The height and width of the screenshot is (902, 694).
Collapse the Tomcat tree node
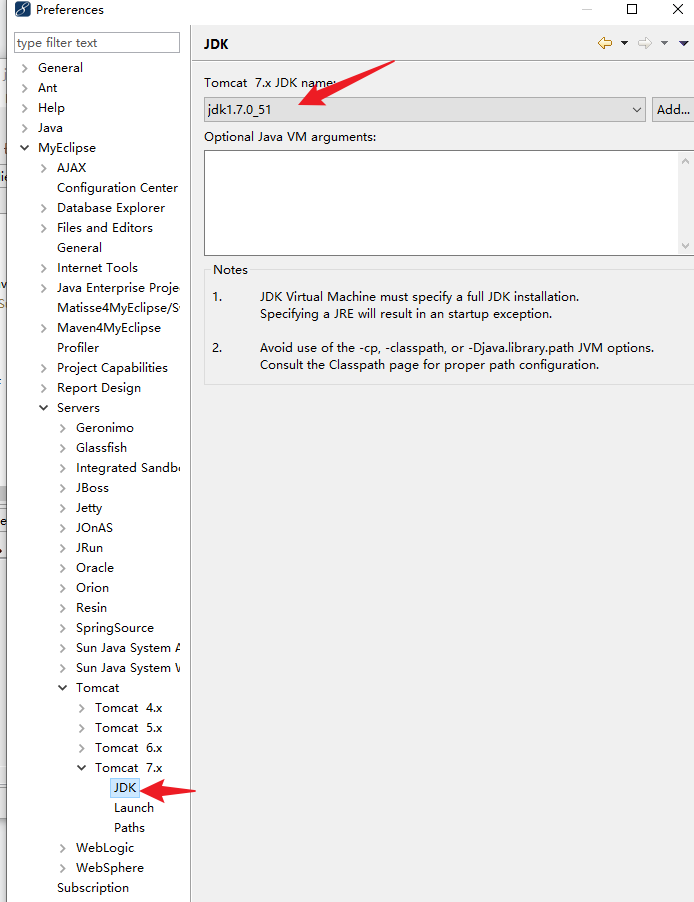point(63,688)
